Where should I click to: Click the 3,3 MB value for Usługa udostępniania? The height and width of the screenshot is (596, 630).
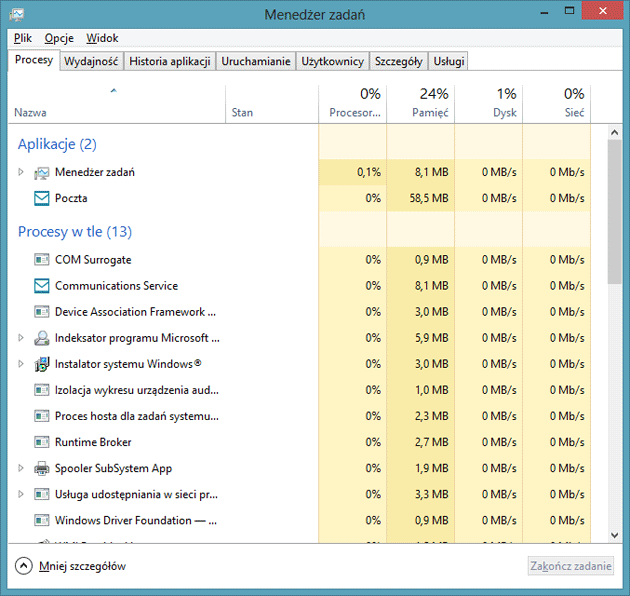(432, 494)
